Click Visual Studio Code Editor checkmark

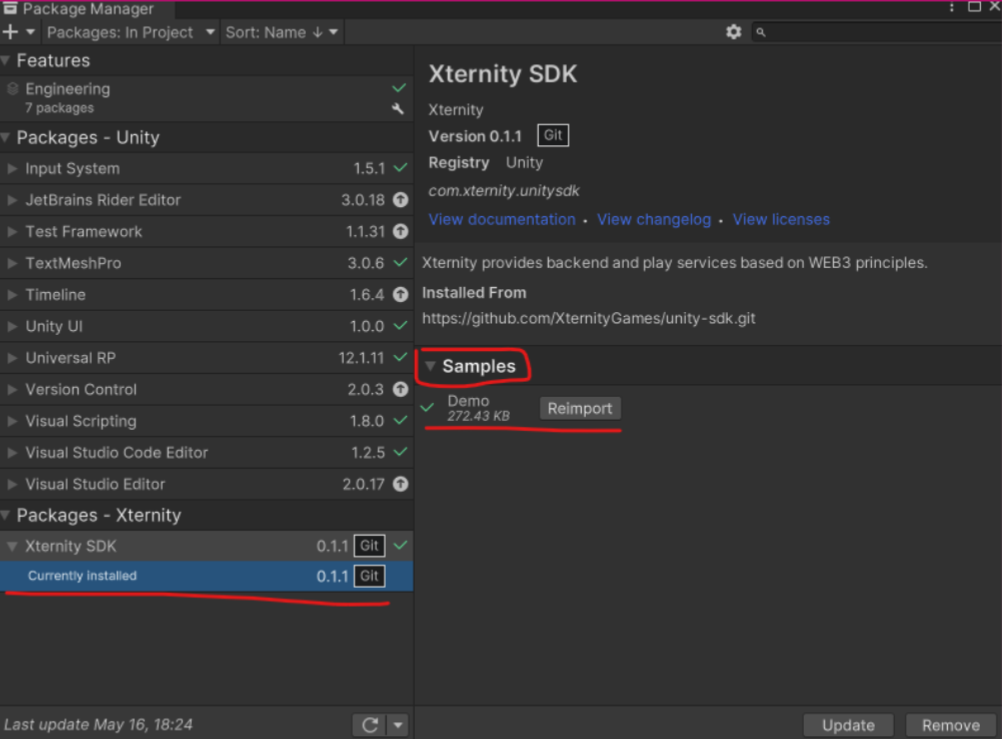pyautogui.click(x=400, y=452)
